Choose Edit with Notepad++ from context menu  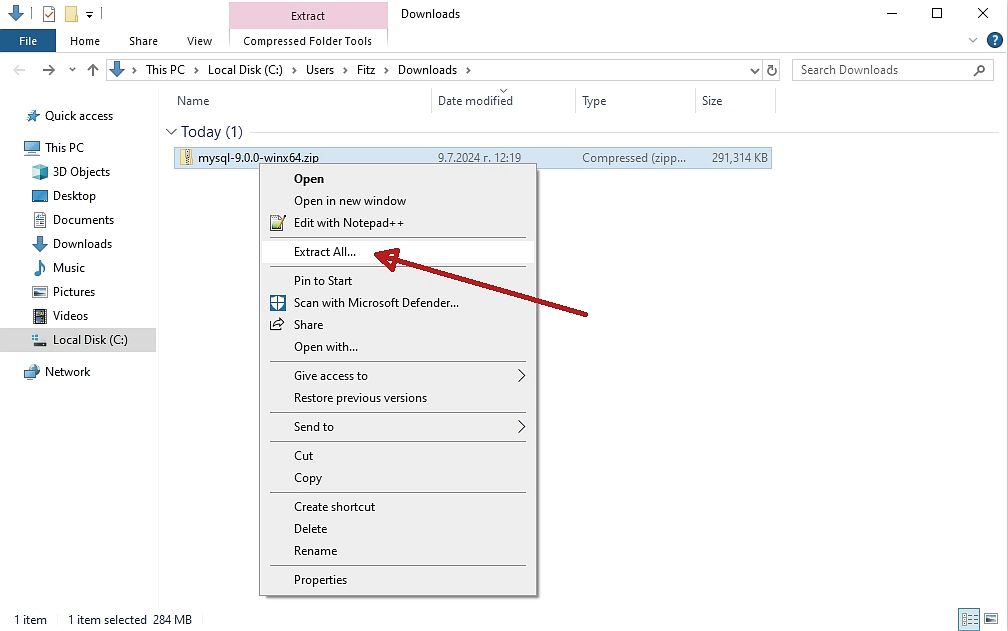click(x=398, y=223)
